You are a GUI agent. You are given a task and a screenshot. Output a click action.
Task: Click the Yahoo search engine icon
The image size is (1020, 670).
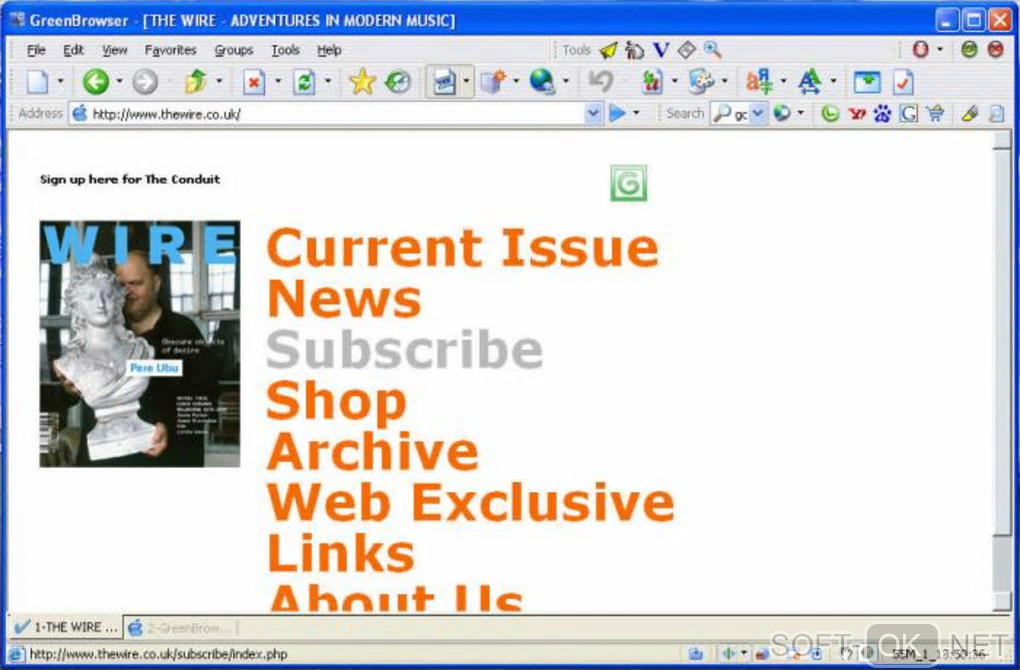point(857,114)
